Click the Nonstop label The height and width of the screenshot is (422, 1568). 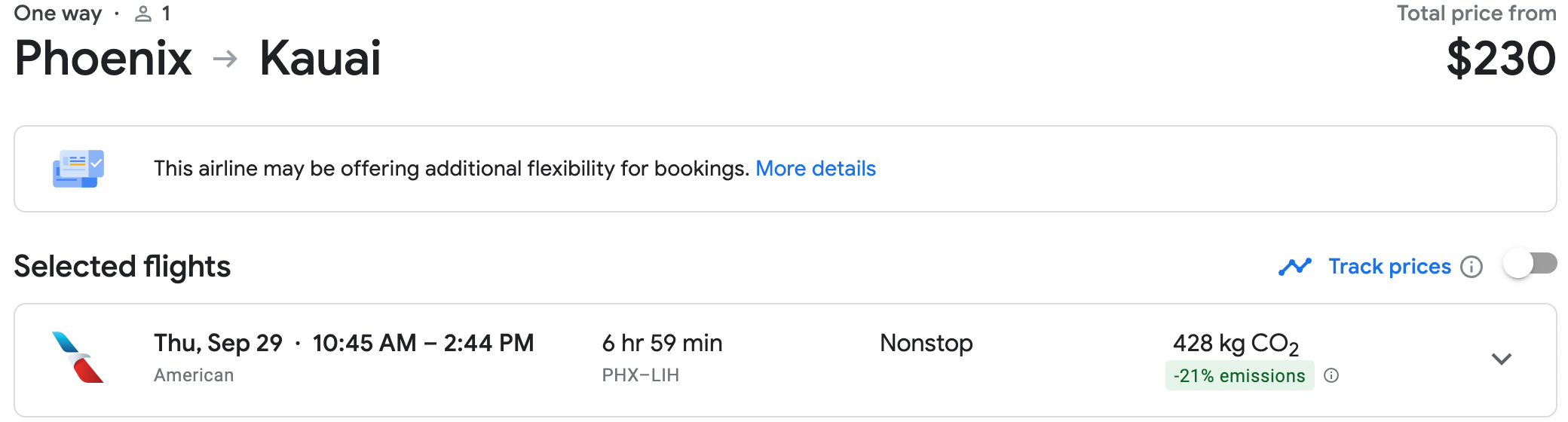point(926,343)
